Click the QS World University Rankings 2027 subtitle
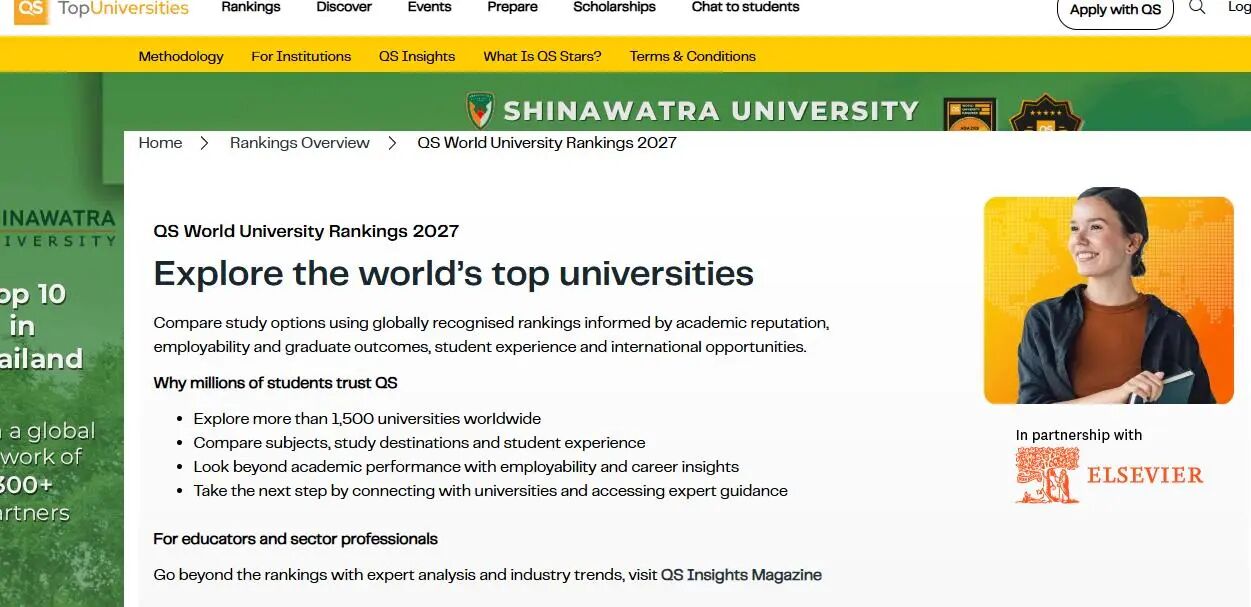 pyautogui.click(x=306, y=231)
